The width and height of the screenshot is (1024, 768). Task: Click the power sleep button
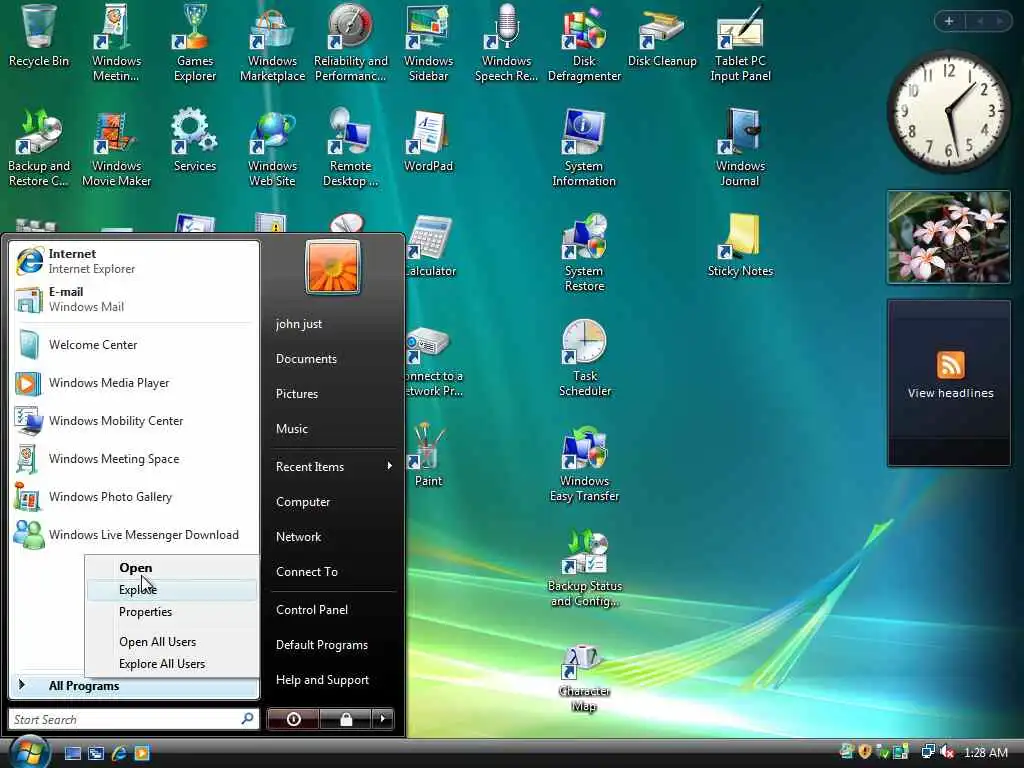[x=293, y=719]
